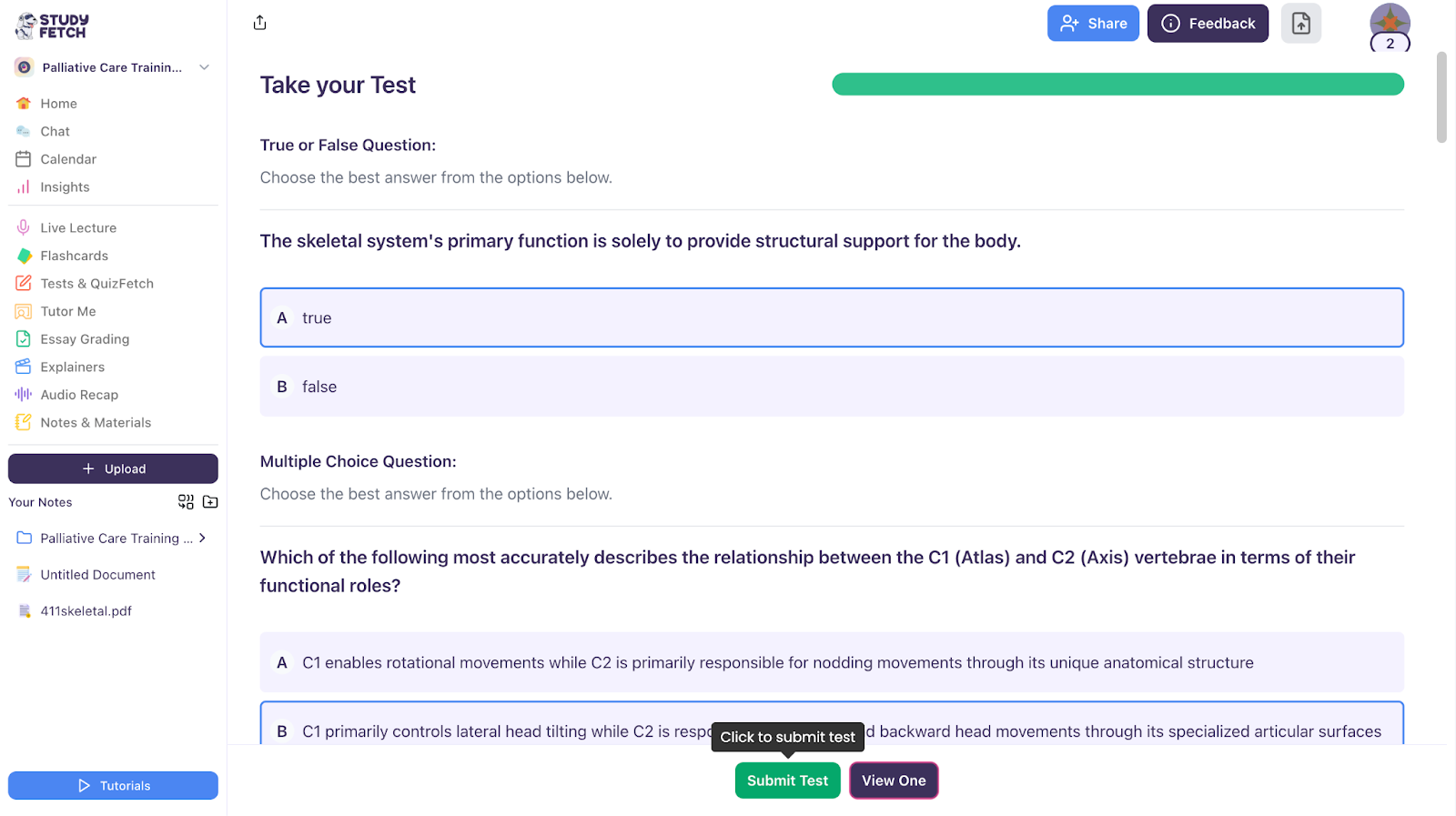
Task: Open the Flashcards section
Action: (x=75, y=256)
